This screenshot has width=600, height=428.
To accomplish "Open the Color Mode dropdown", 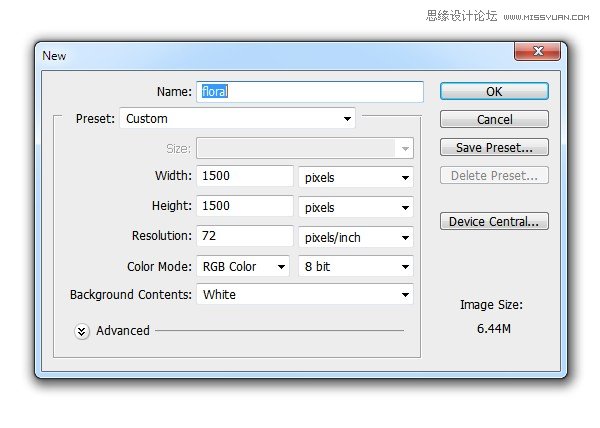I will tap(242, 266).
